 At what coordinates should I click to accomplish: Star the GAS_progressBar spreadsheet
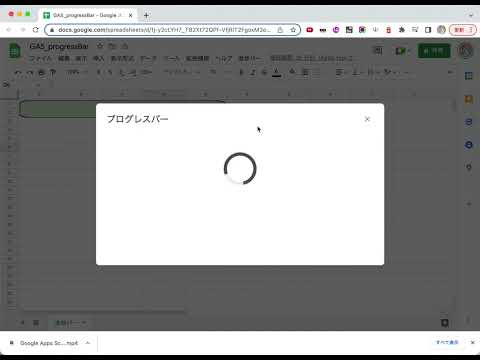(100, 46)
